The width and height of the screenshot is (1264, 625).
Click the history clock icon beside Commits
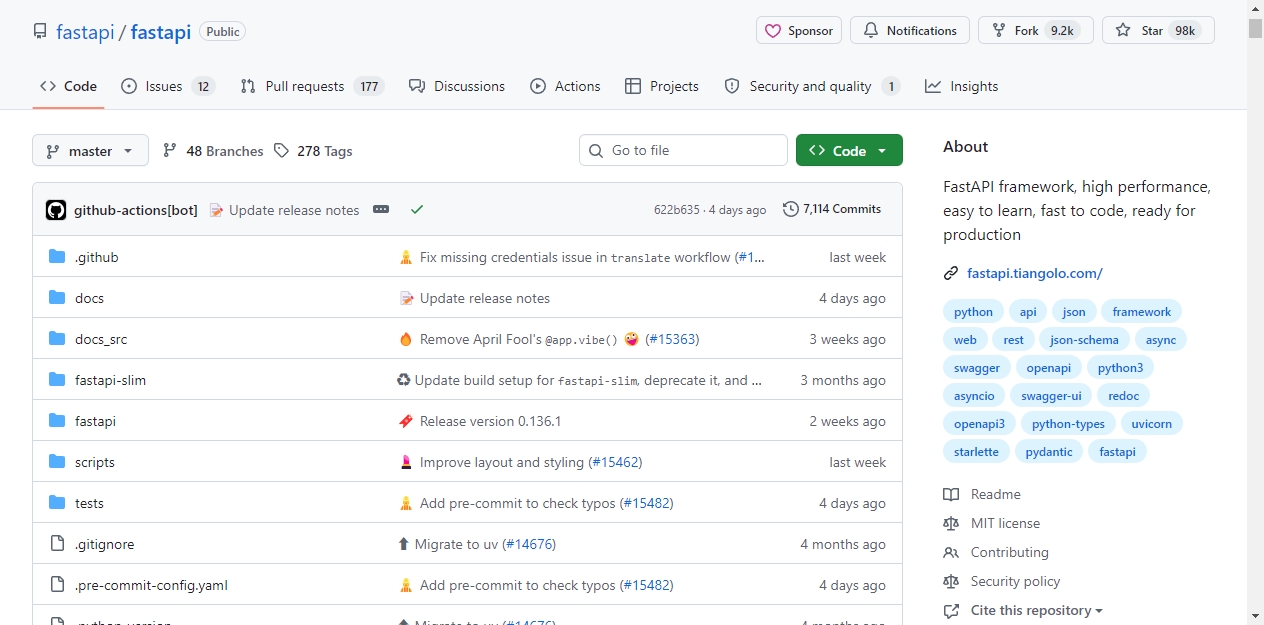791,209
